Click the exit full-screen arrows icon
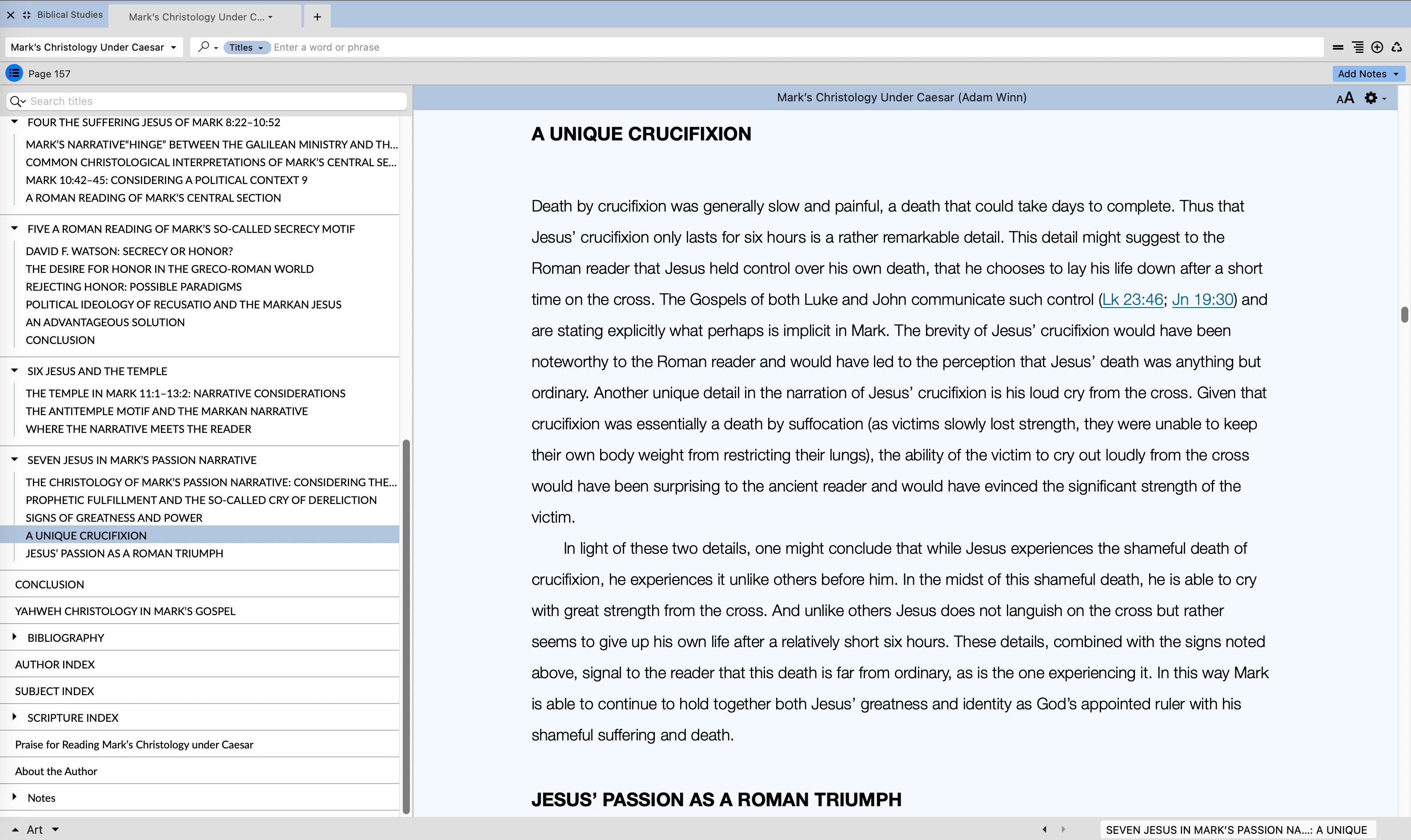1411x840 pixels. (x=27, y=15)
